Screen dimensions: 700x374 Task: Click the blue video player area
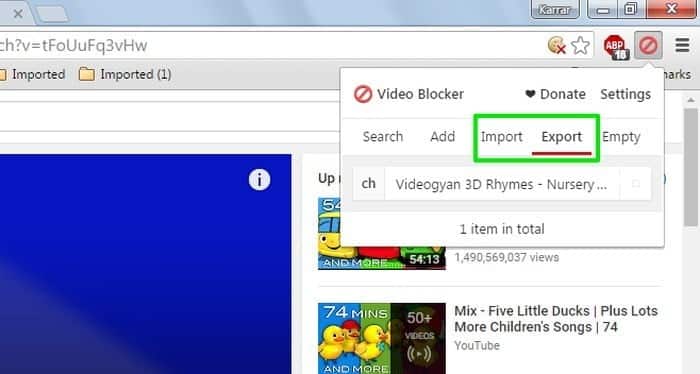click(146, 264)
